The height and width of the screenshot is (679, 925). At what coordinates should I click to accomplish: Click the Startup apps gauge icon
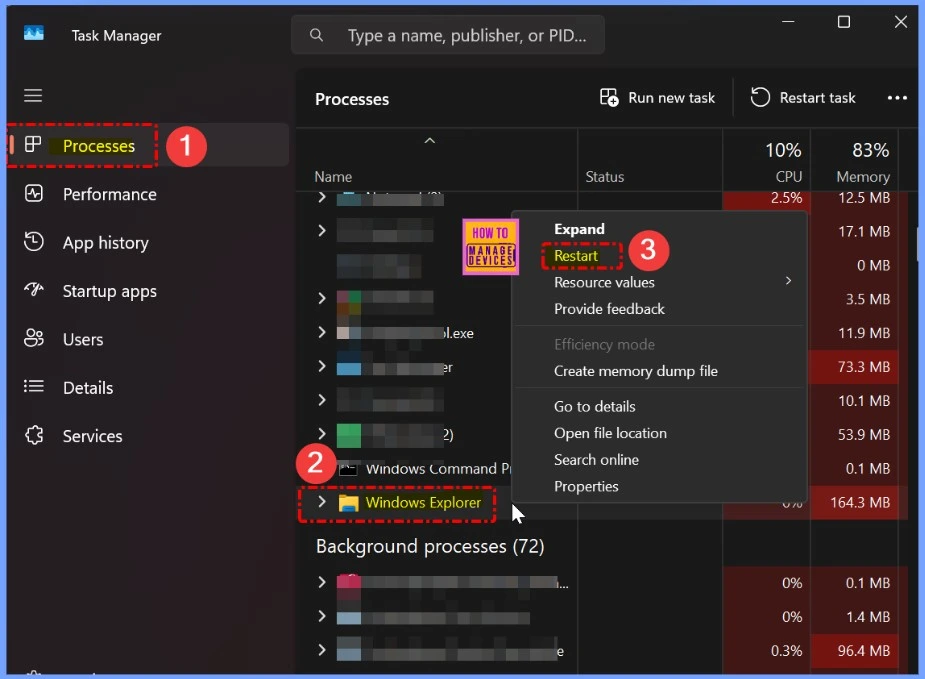34,290
